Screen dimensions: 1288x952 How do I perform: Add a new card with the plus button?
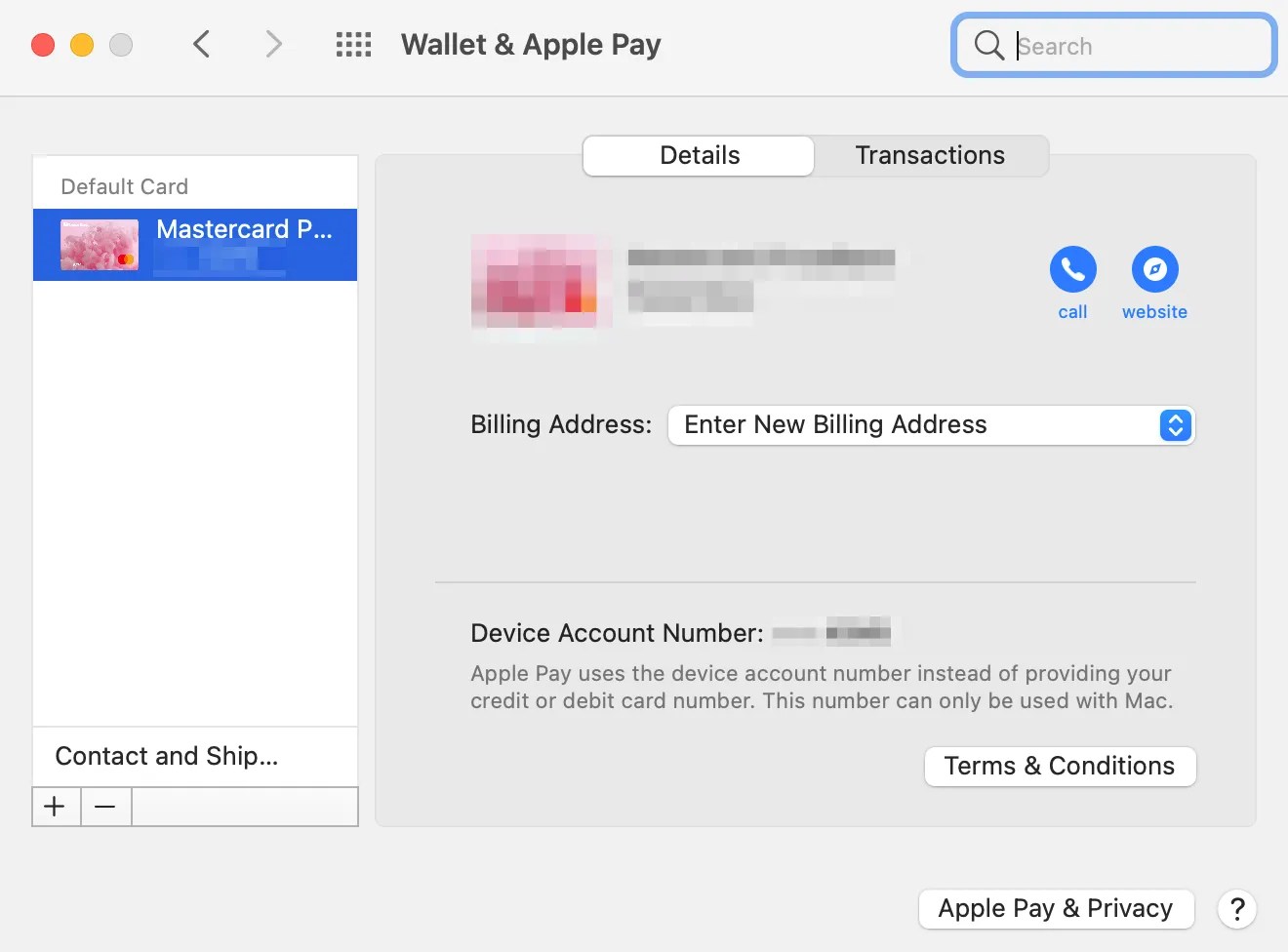pos(55,807)
